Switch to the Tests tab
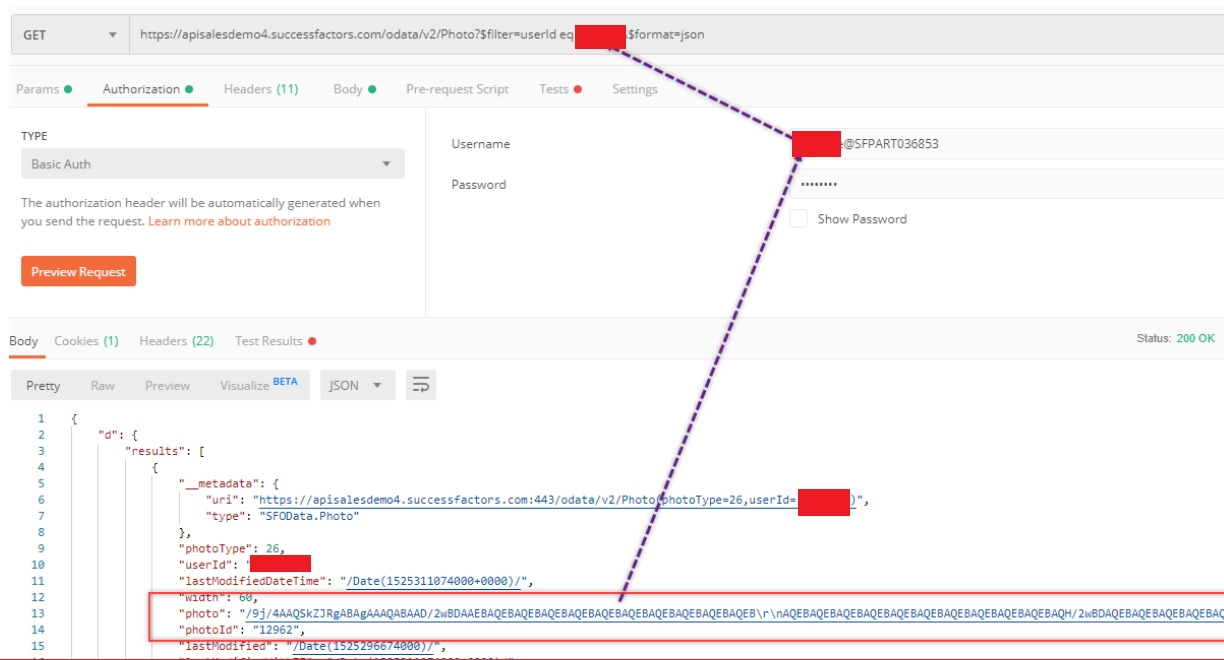Viewport: 1224px width, 660px height. pos(560,89)
